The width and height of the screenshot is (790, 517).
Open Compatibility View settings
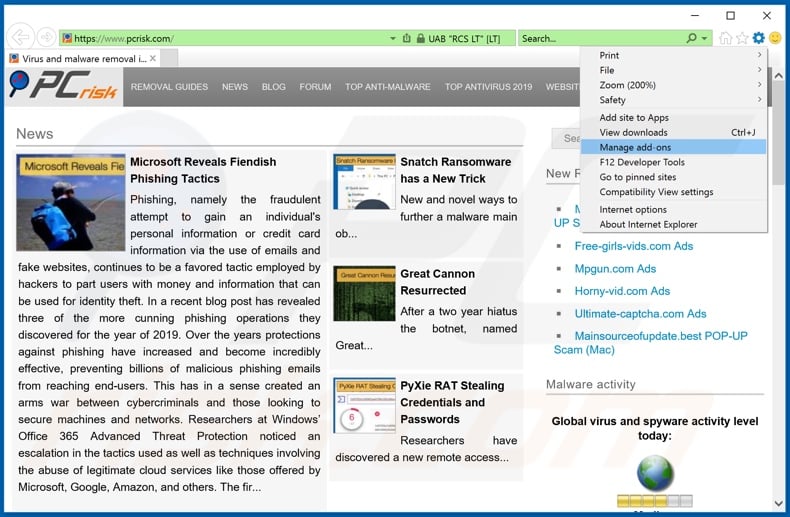(x=674, y=192)
